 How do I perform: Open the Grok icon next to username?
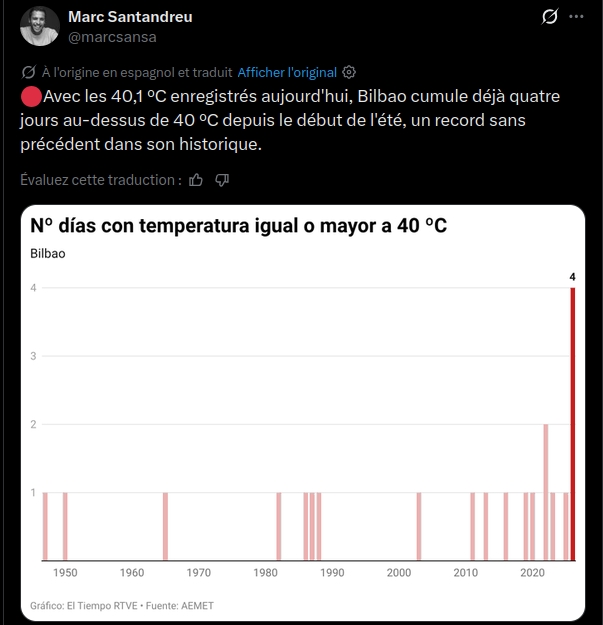point(550,16)
